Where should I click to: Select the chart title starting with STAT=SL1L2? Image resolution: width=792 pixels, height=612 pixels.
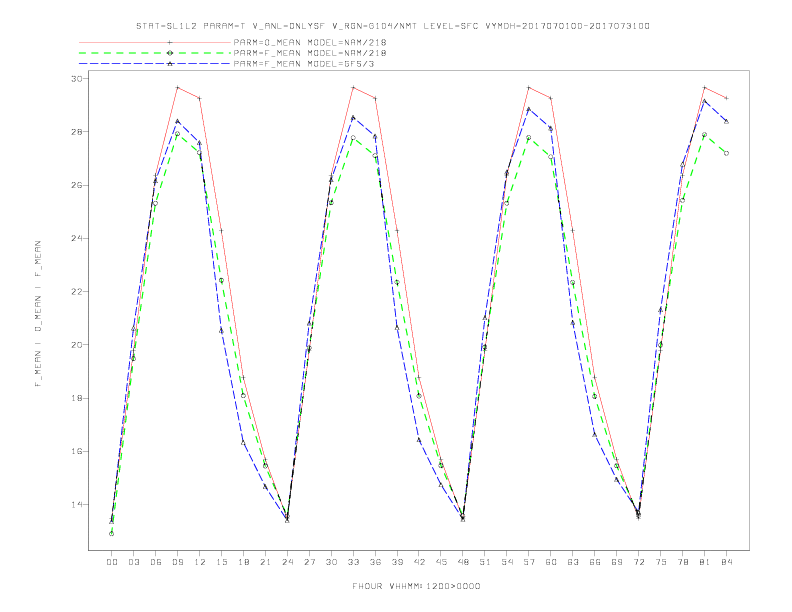tap(392, 26)
